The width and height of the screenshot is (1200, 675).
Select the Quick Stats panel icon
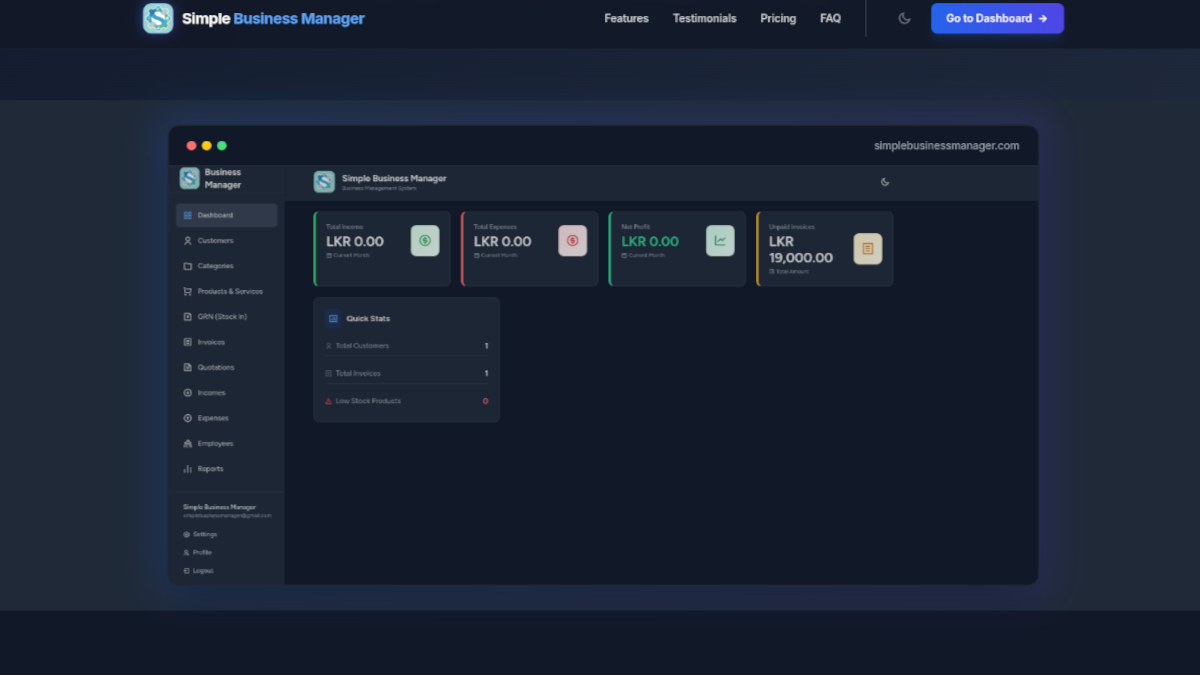coord(333,318)
